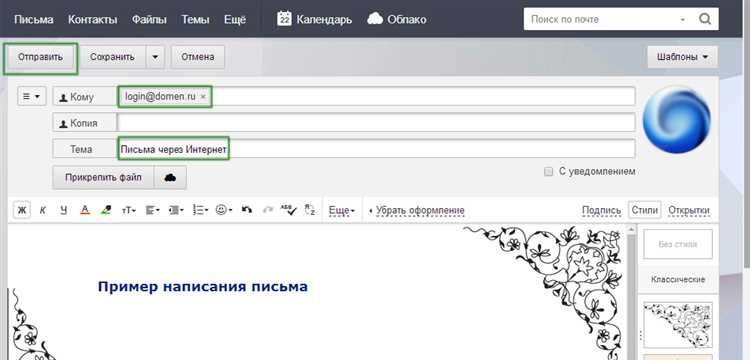
Task: Open the search options dropdown arrow
Action: coord(683,20)
